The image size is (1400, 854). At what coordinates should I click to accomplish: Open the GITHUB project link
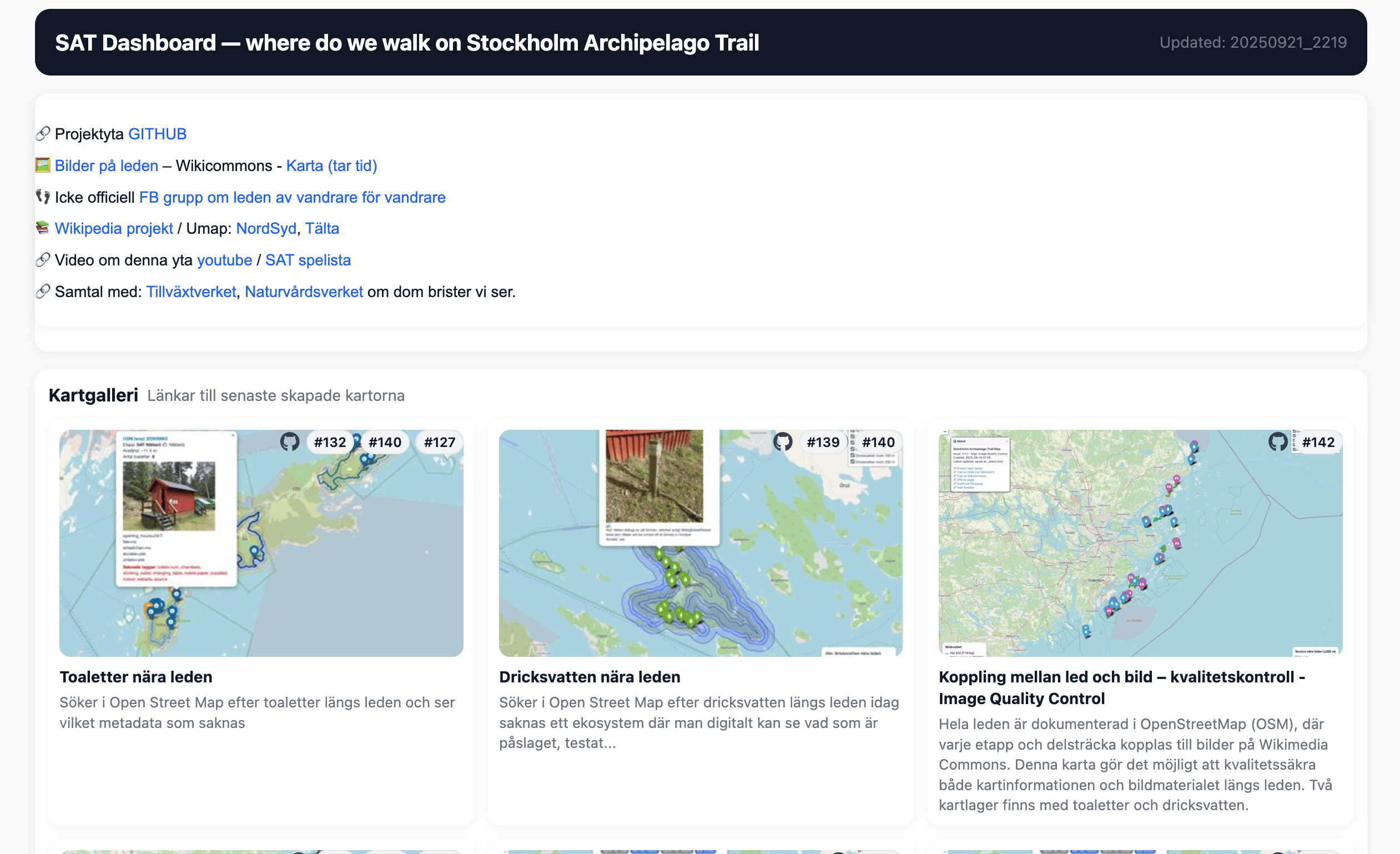[x=158, y=134]
